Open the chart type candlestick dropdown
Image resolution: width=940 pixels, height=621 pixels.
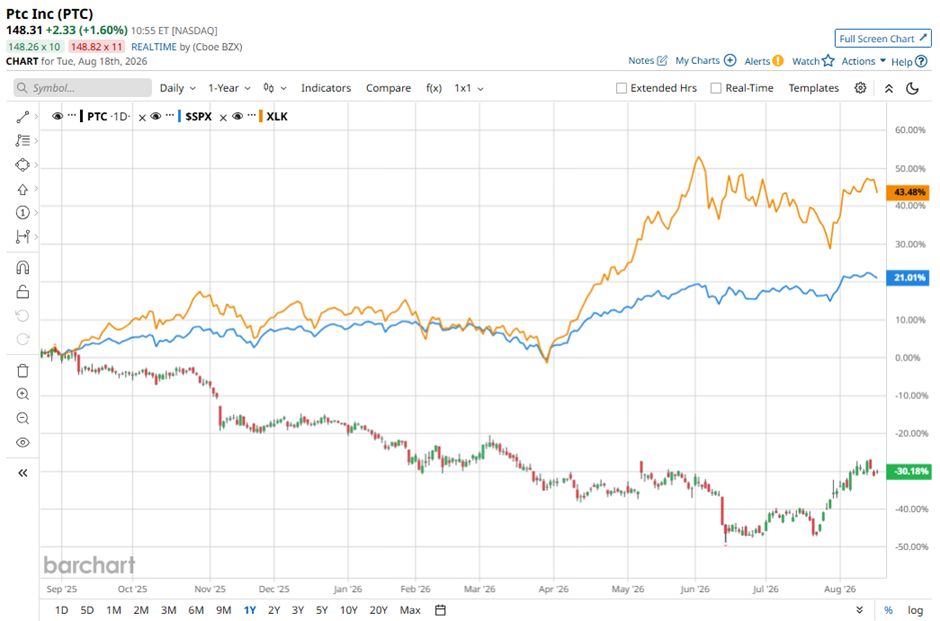(275, 88)
